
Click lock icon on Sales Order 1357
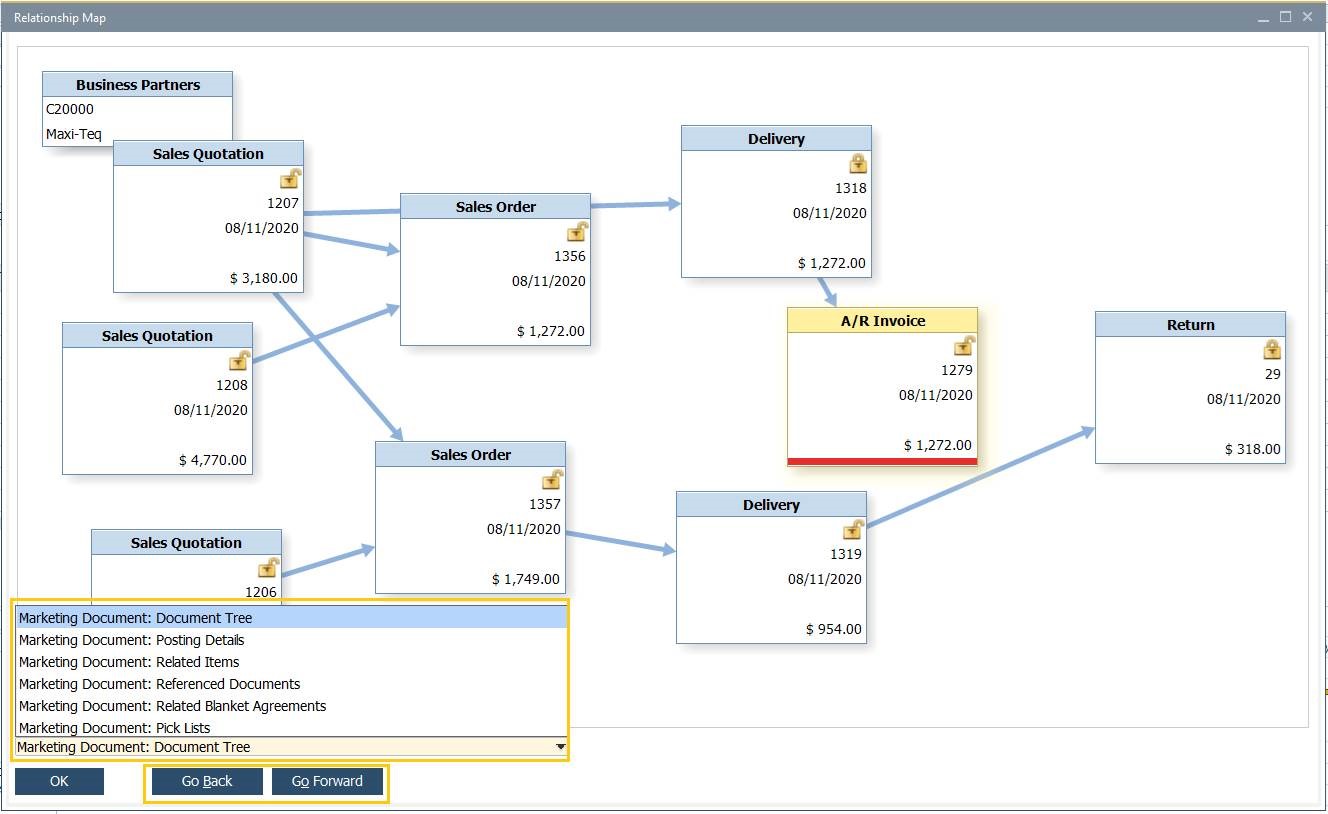coord(552,480)
